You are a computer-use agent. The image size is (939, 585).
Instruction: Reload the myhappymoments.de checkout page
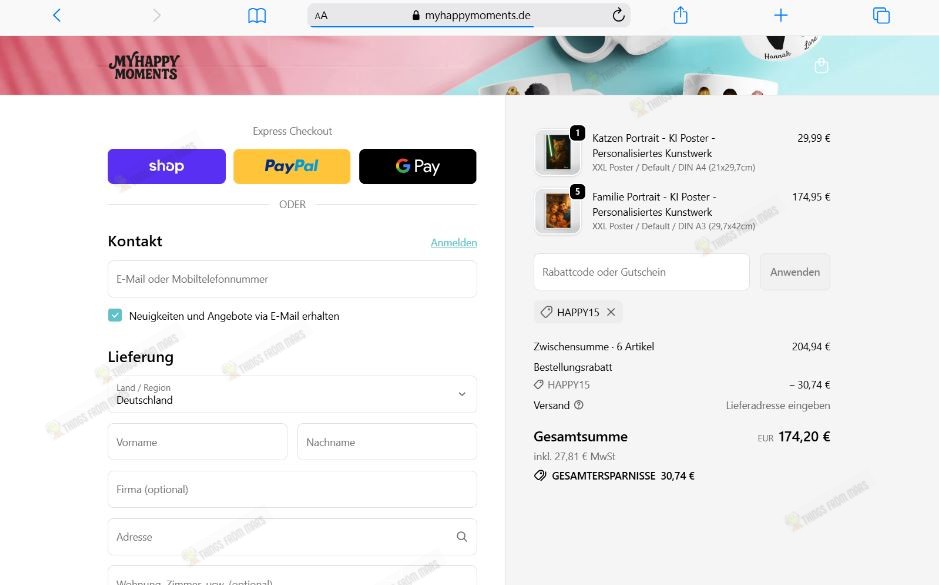pyautogui.click(x=616, y=15)
